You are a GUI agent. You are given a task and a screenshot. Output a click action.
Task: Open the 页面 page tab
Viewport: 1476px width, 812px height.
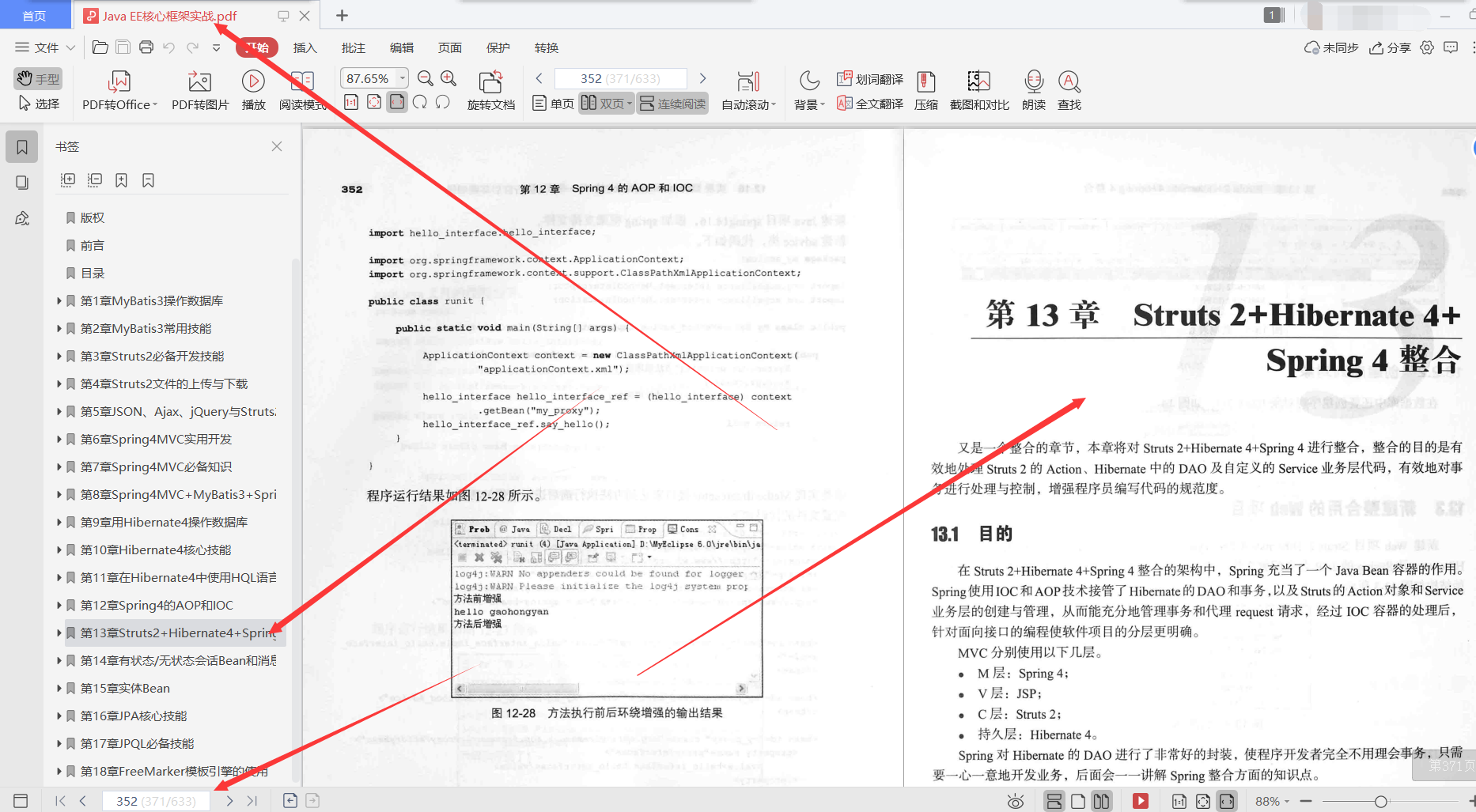450,47
